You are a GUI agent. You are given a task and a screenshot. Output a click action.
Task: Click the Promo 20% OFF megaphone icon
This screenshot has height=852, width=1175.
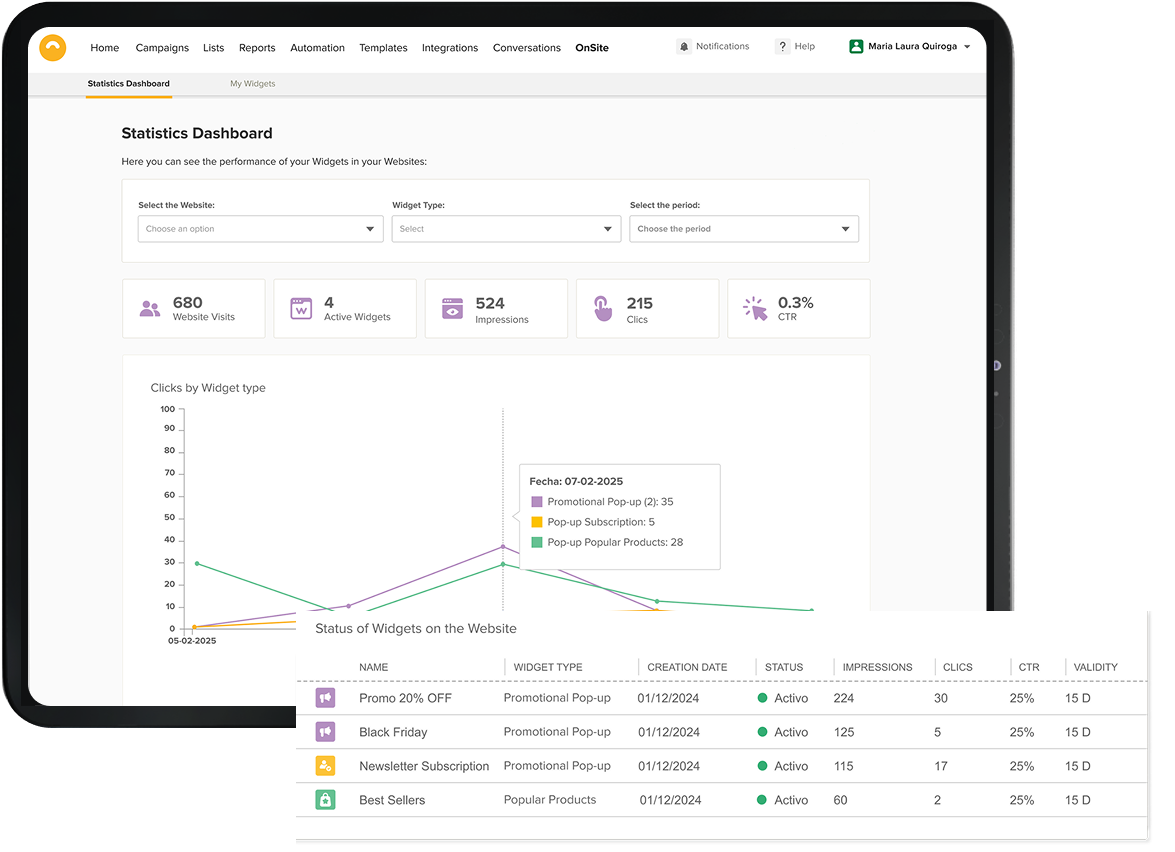coord(325,698)
